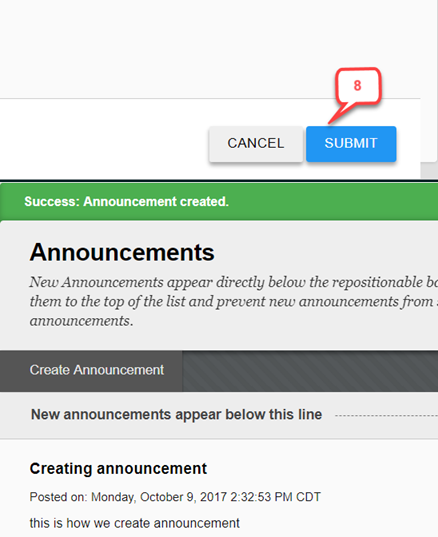The image size is (438, 537).
Task: Open the Create Announcement action
Action: point(97,370)
